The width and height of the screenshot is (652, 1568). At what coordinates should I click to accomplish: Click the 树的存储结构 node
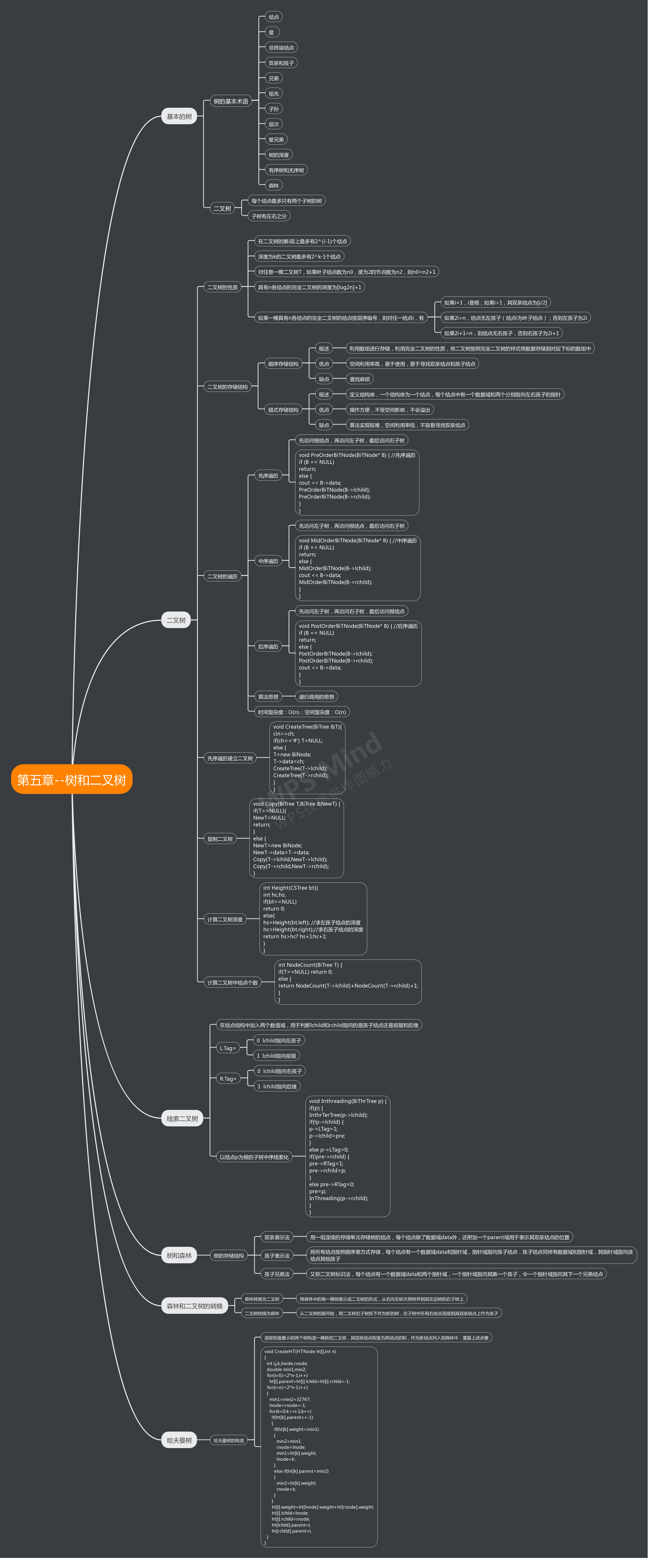coord(228,1255)
